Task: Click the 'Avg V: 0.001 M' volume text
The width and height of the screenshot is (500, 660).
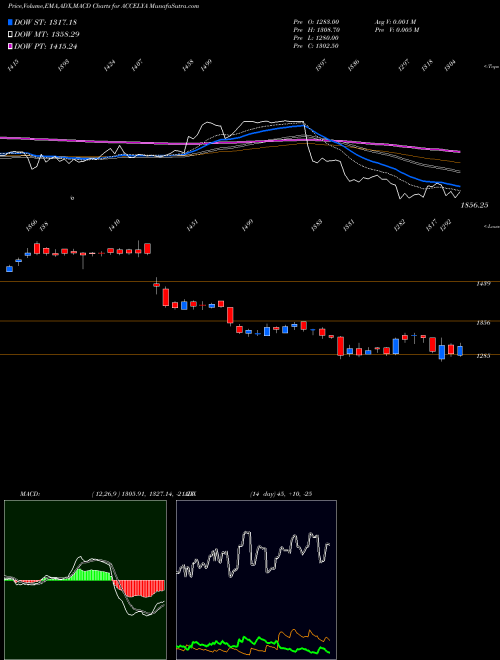Action: [x=395, y=22]
